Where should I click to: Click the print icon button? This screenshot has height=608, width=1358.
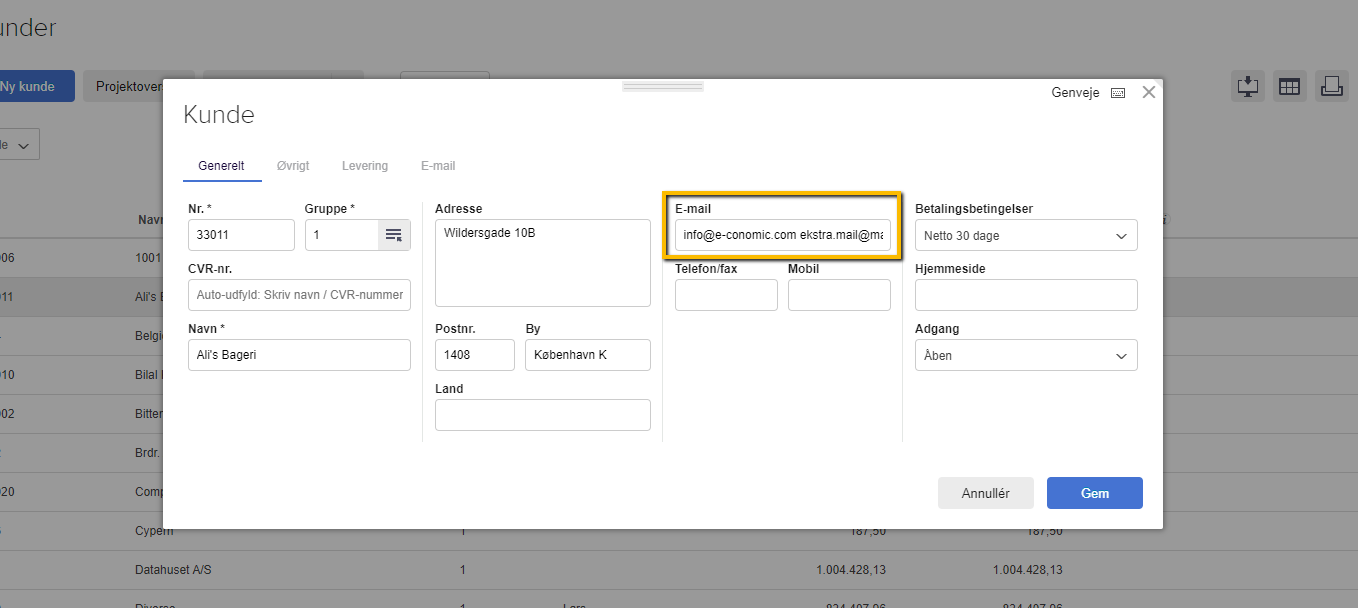tap(1331, 87)
